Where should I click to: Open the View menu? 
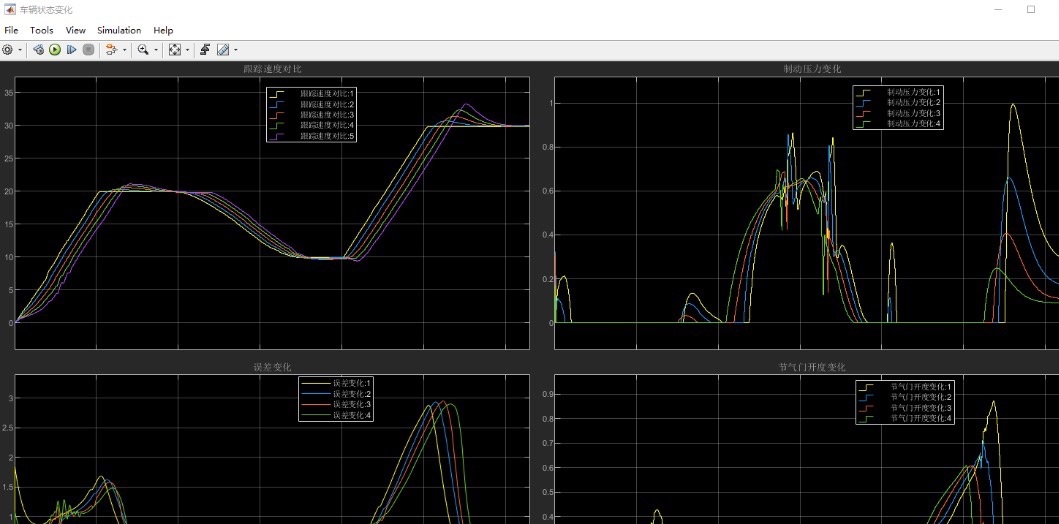click(76, 30)
